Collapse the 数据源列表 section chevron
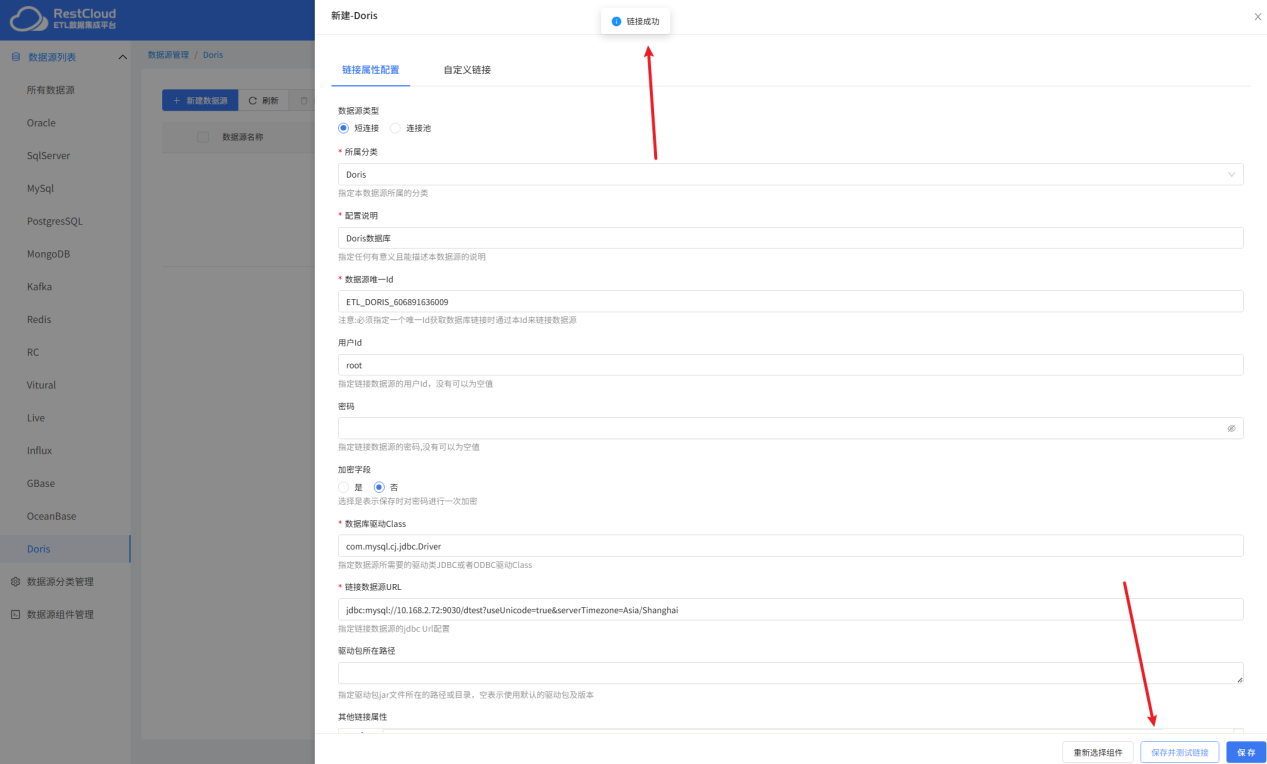 tap(122, 57)
